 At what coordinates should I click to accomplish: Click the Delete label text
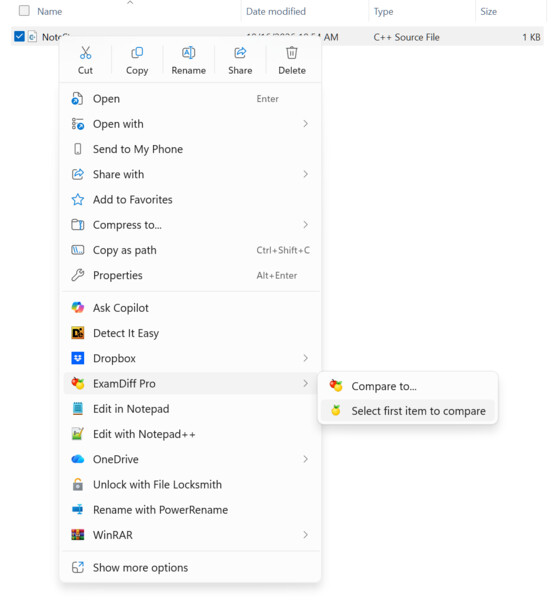click(x=292, y=70)
